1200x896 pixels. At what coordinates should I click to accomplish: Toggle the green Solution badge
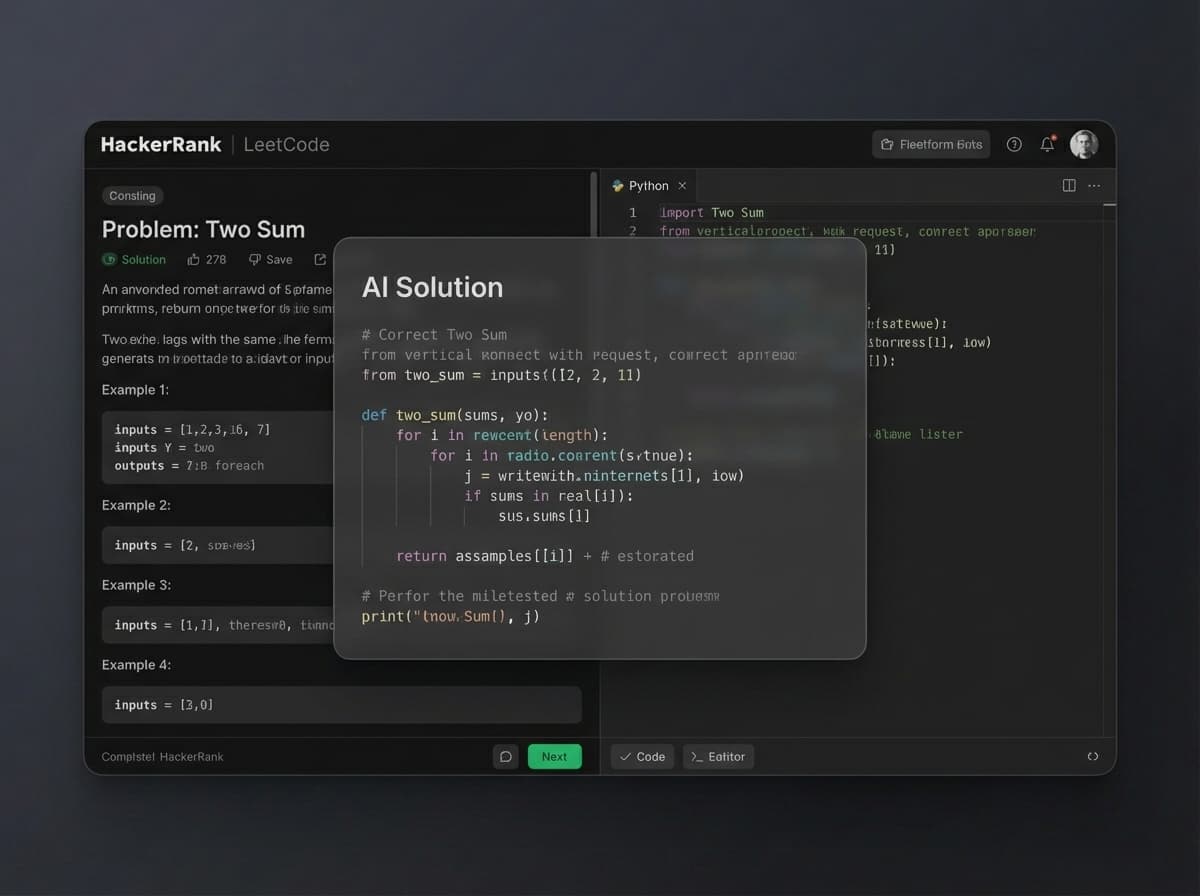coord(134,259)
